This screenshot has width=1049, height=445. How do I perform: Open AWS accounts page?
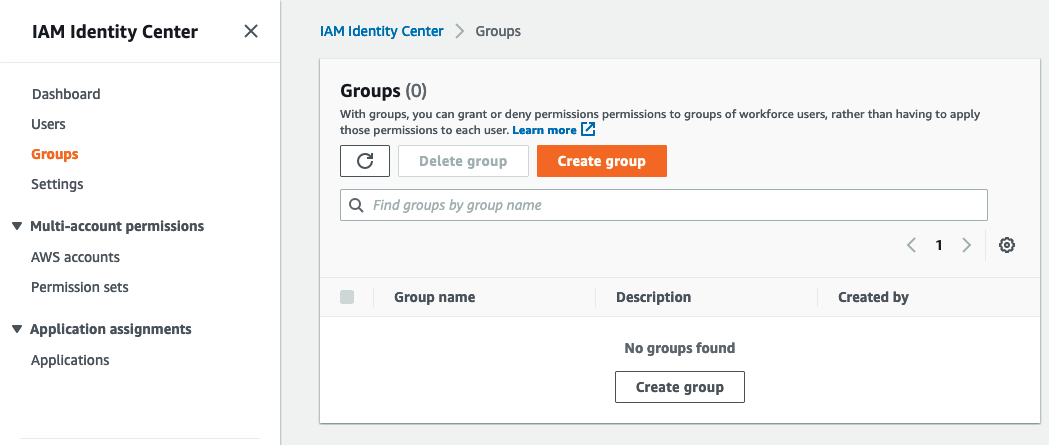(76, 257)
